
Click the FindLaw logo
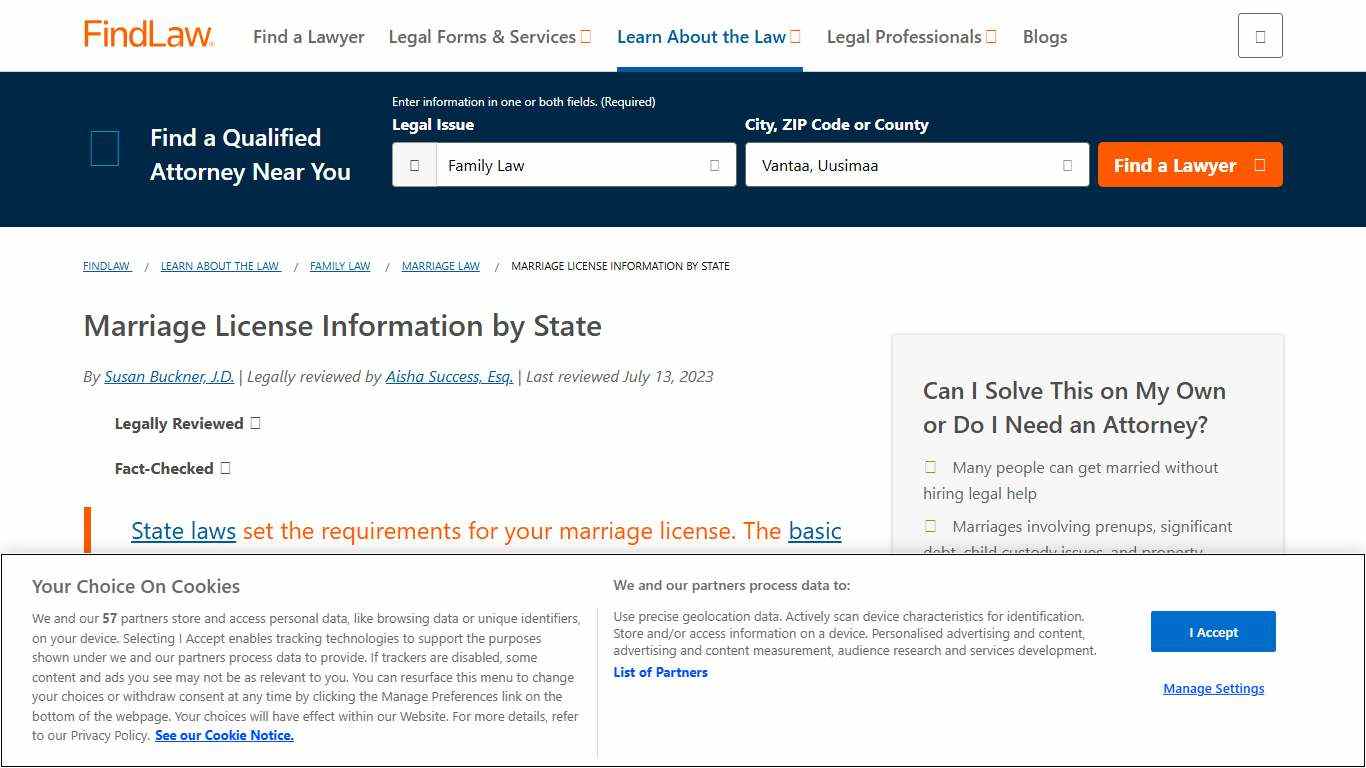click(x=147, y=33)
